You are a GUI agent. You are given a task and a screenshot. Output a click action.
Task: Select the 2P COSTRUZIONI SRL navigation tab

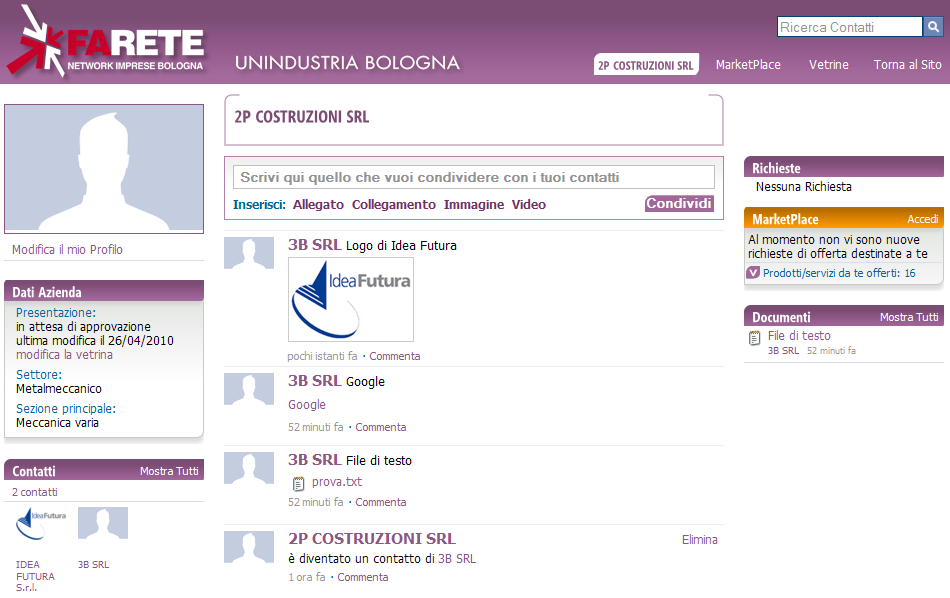click(646, 64)
